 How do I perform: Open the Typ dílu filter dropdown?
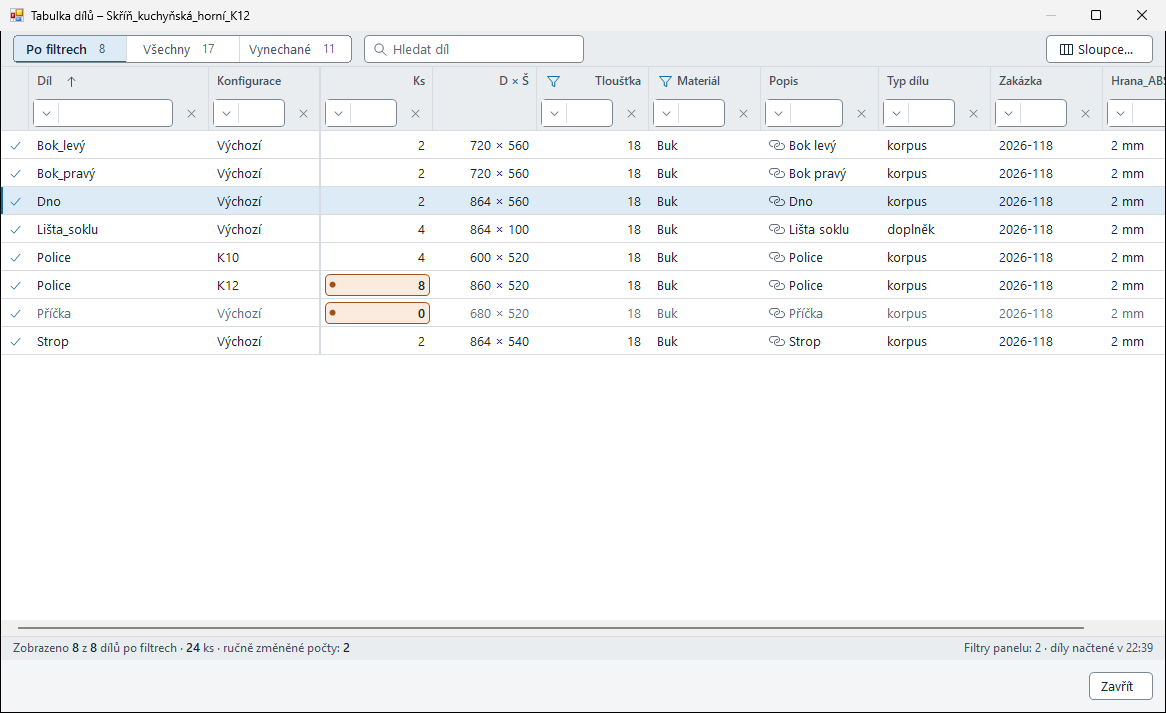click(x=896, y=114)
